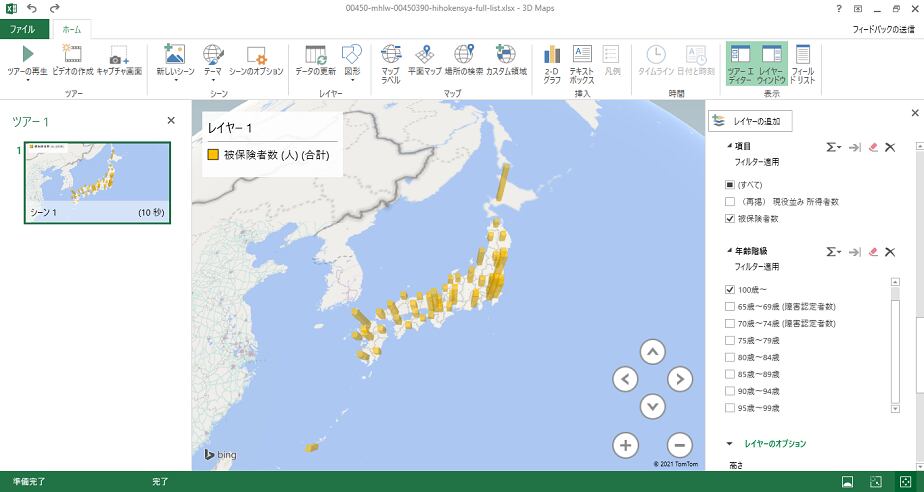Viewport: 924px width, 492px height.
Task: Select the ホーム ribbon tab
Action: coord(72,30)
